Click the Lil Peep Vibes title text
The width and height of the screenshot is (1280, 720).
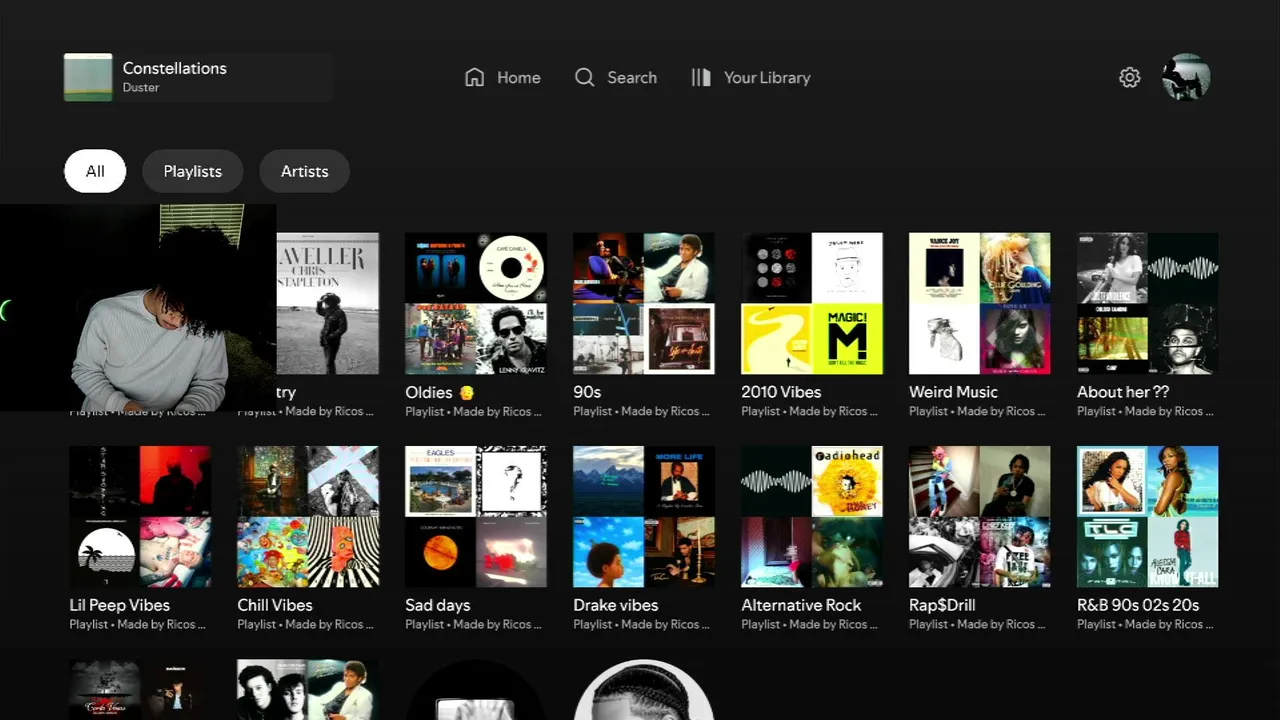coord(120,605)
